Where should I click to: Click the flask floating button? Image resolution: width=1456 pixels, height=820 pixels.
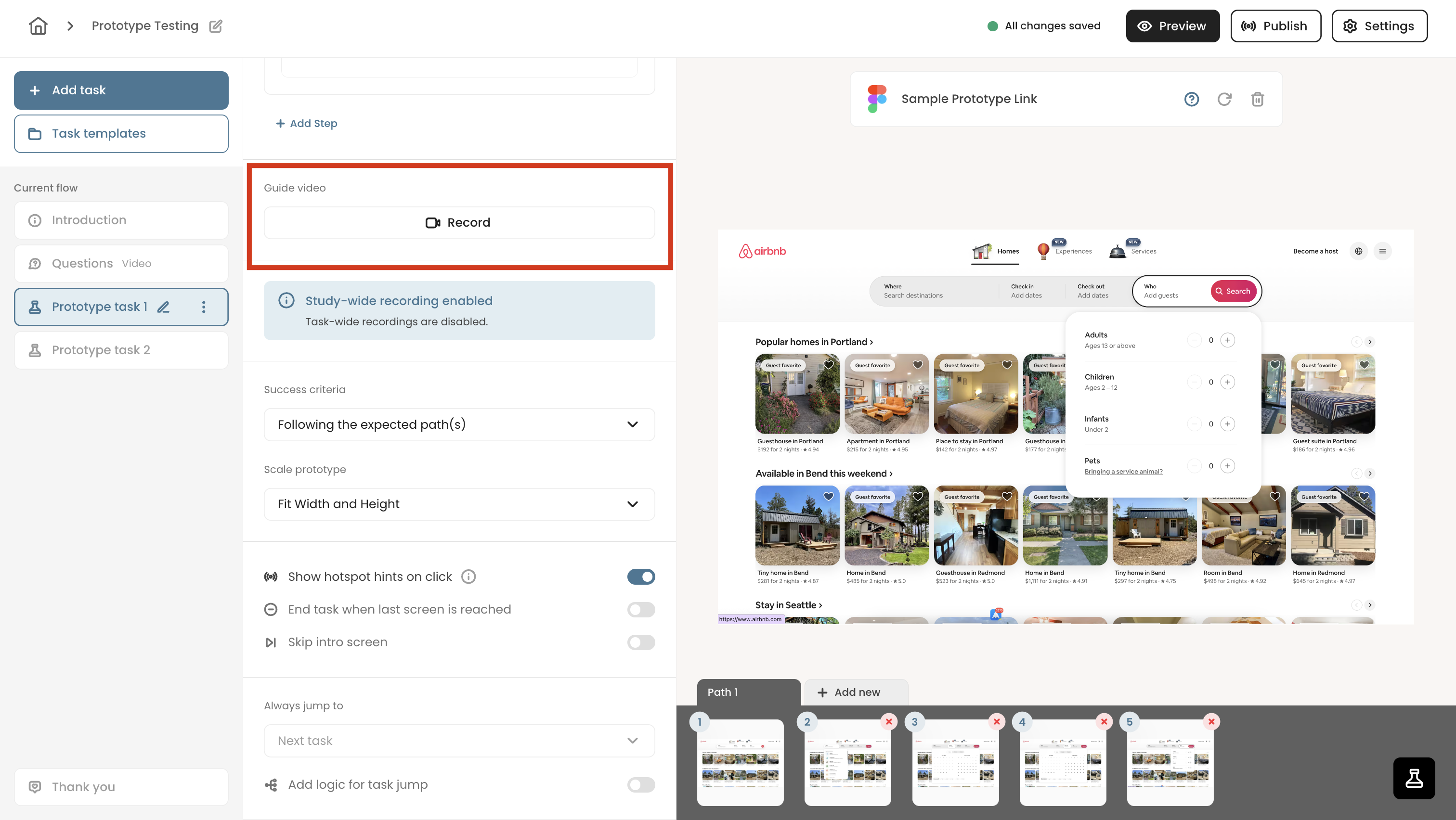point(1414,778)
